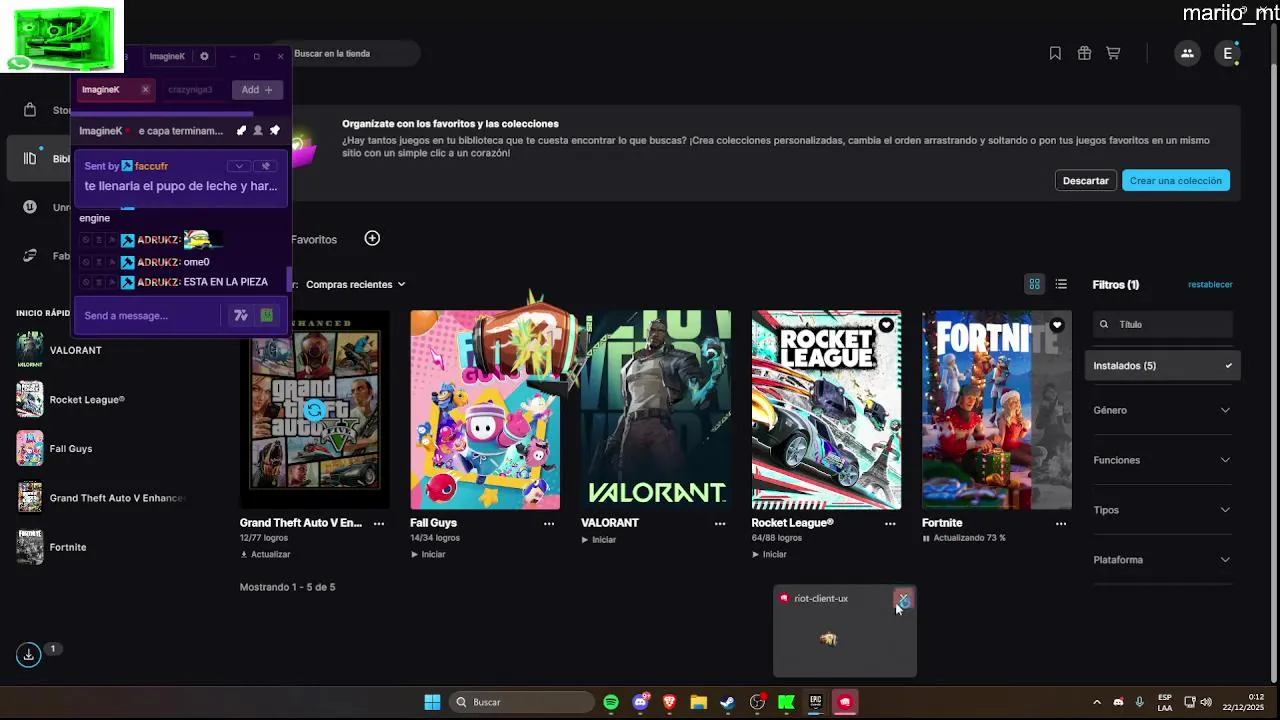Toggle favorite heart on Fortnite card

1057,325
